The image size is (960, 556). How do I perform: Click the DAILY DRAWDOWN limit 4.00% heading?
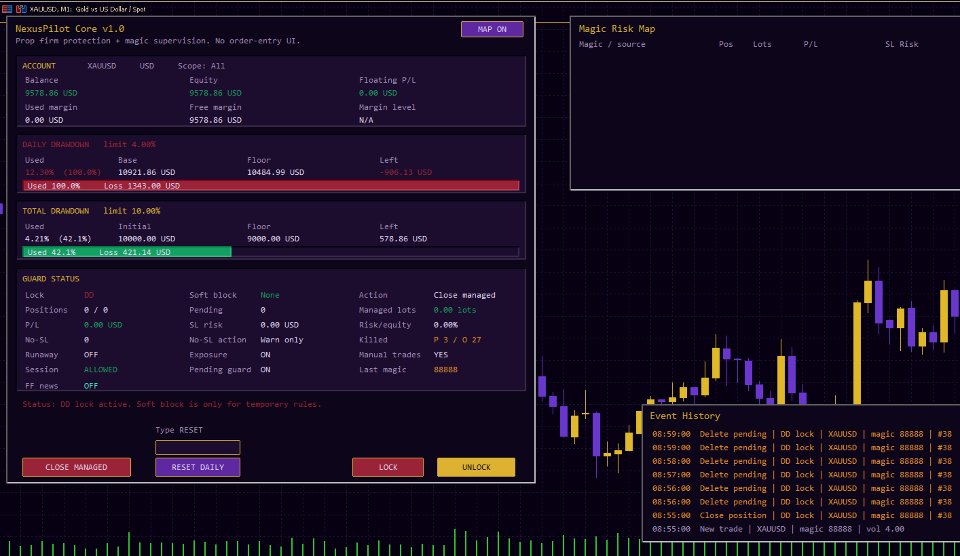point(89,145)
